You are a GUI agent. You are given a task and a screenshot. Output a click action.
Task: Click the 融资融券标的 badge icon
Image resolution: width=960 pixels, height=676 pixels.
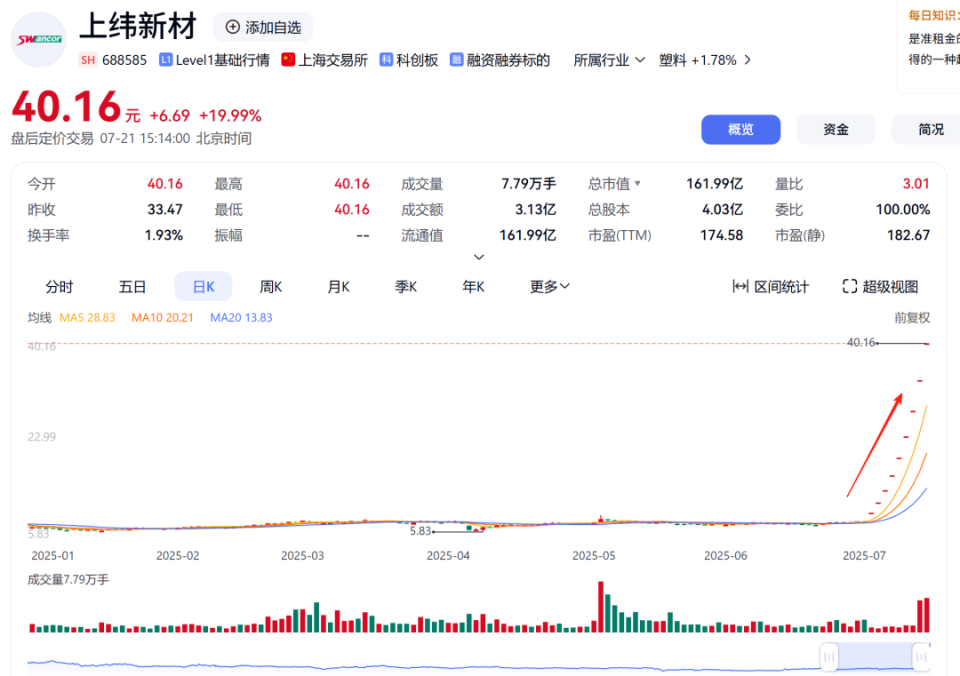point(456,59)
